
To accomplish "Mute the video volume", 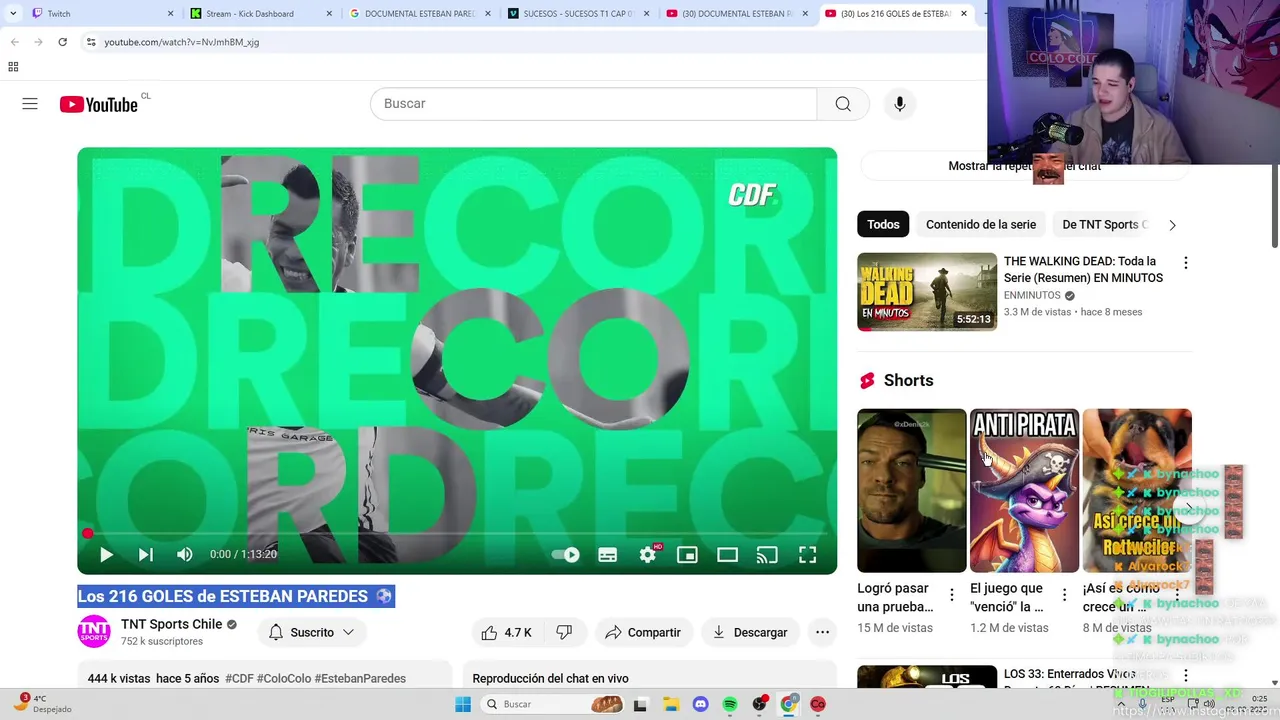I will [x=185, y=554].
